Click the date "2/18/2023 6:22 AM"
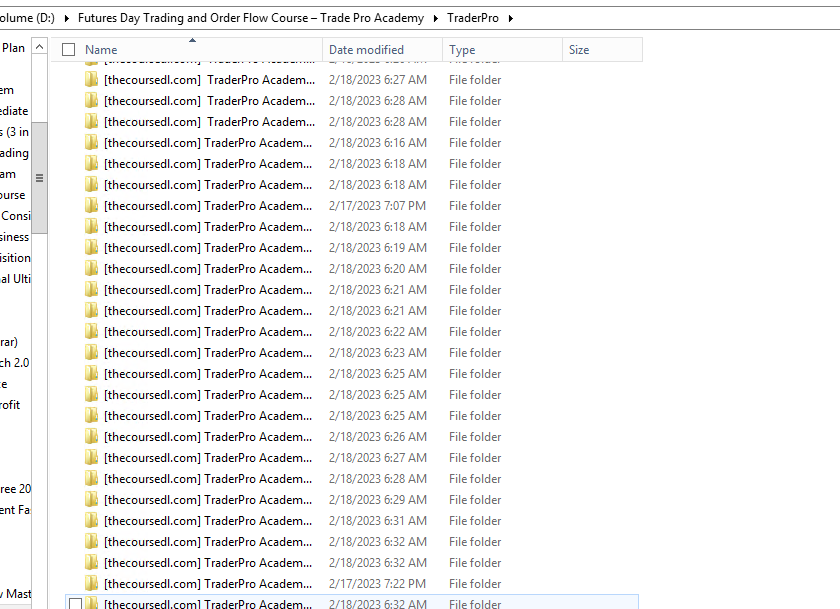Image resolution: width=840 pixels, height=609 pixels. pos(378,332)
